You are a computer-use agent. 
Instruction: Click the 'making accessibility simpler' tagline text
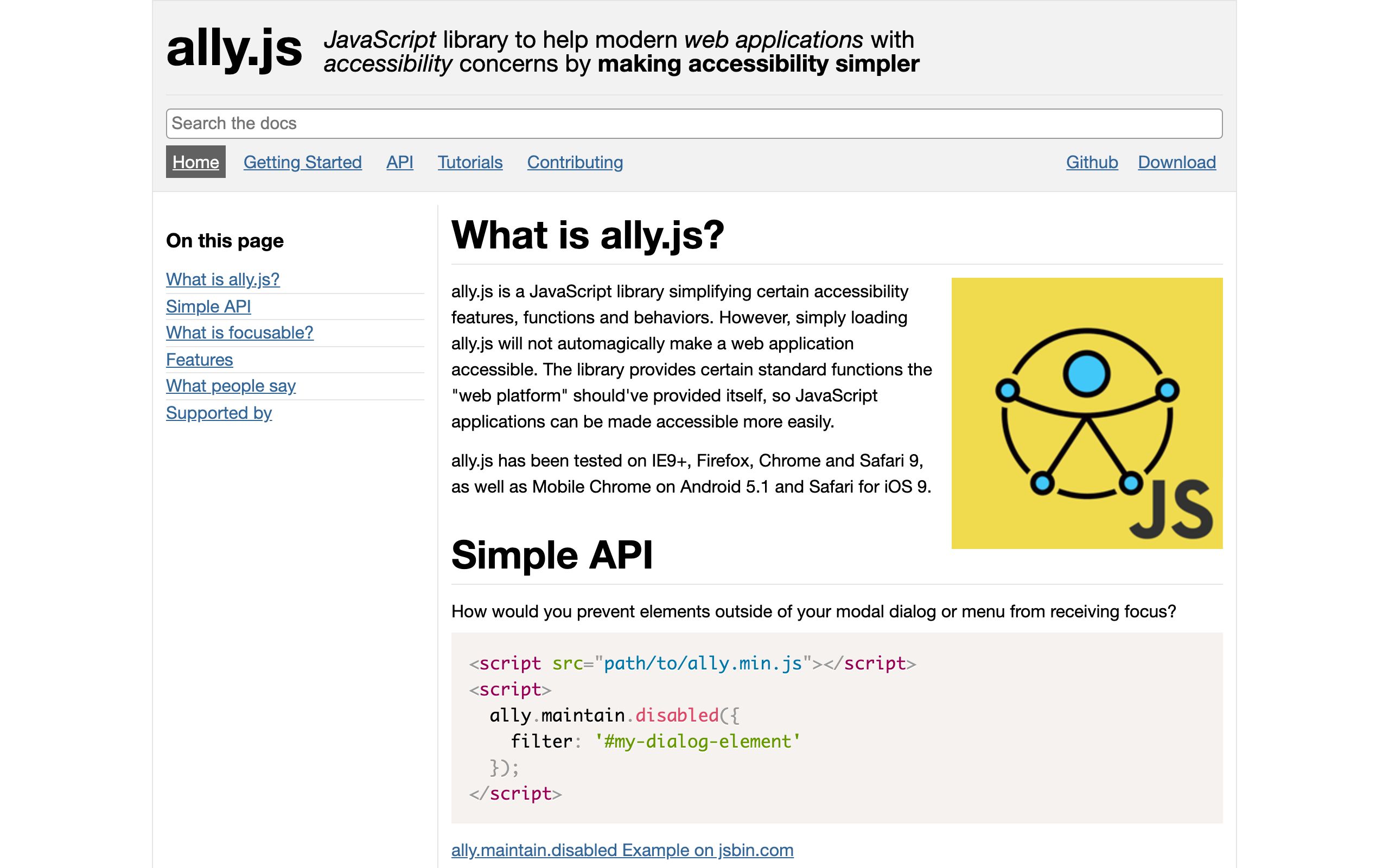pos(758,63)
